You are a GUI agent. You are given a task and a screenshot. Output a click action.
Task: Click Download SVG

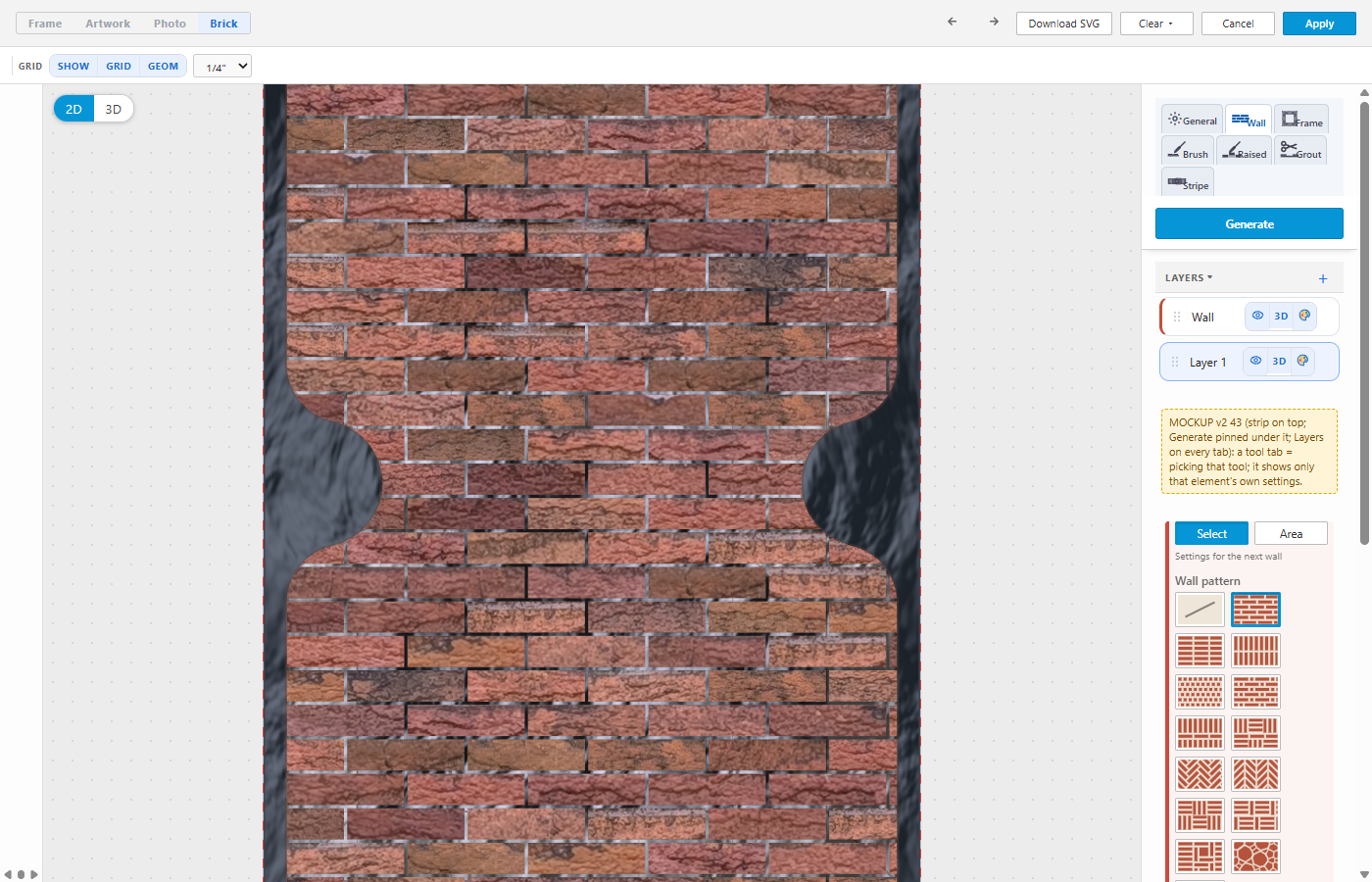(x=1064, y=24)
